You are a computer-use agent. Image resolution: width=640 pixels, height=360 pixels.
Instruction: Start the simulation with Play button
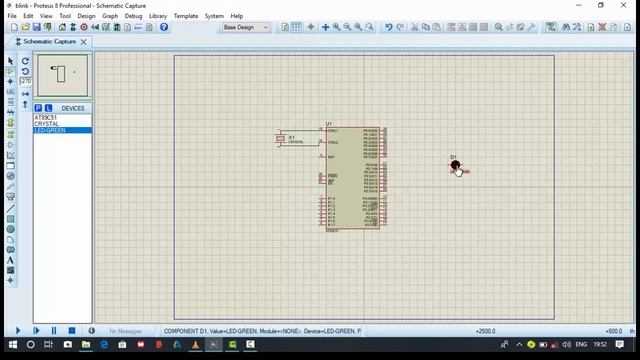pos(18,331)
